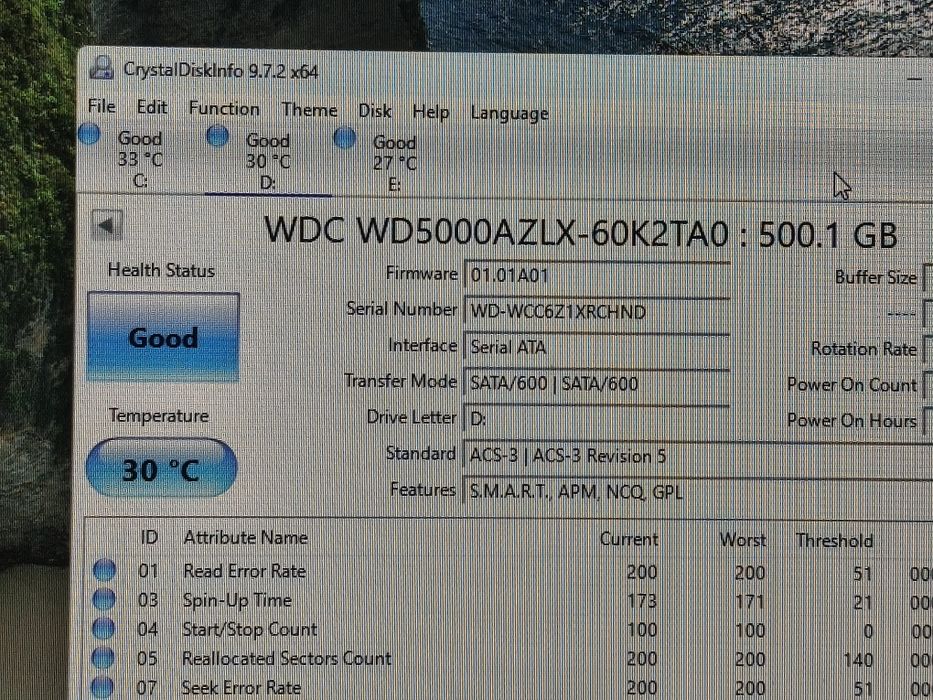The height and width of the screenshot is (700, 933).
Task: Click status orb for Spin-Up Time row
Action: pyautogui.click(x=104, y=599)
